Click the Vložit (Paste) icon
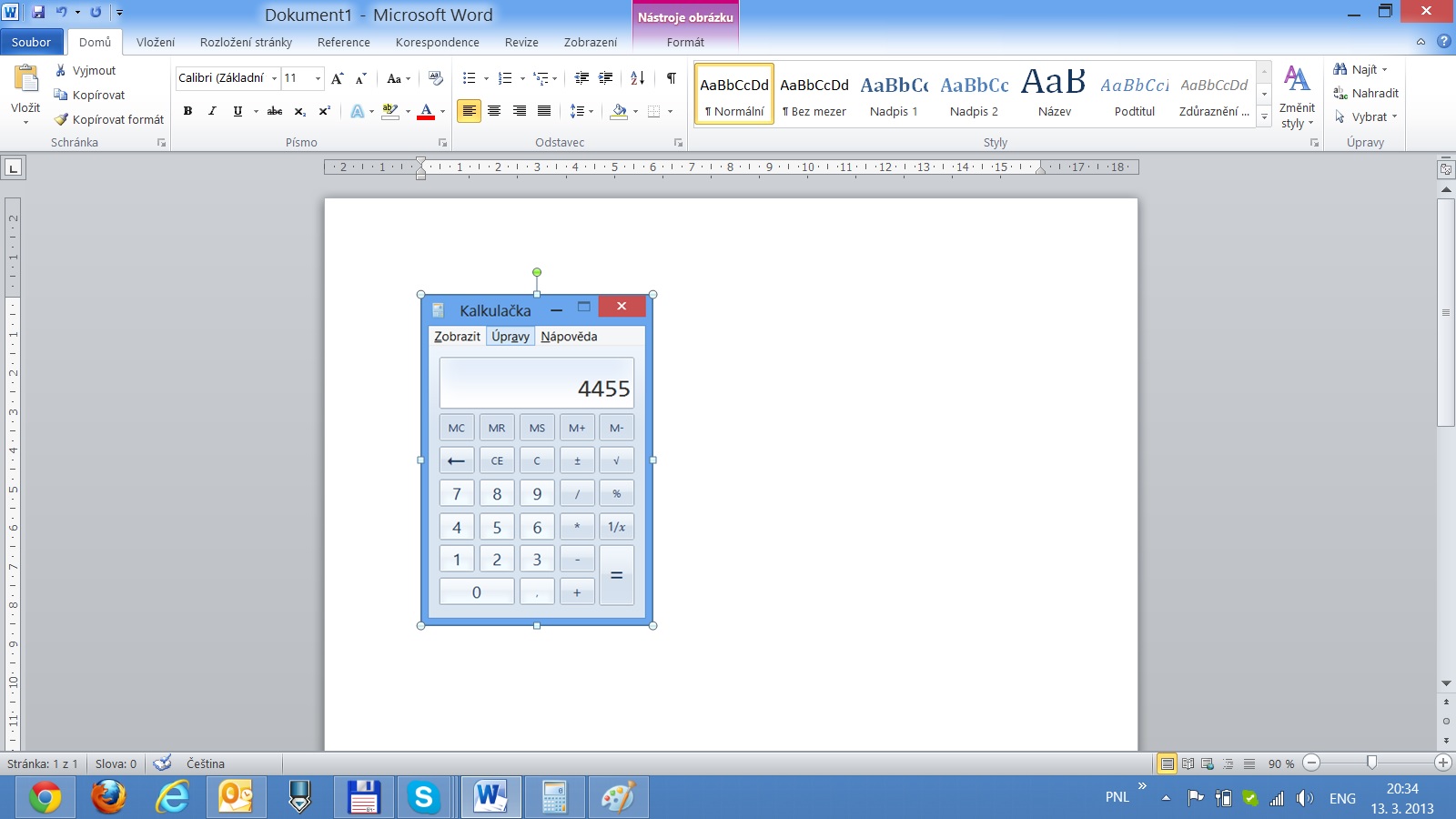 pyautogui.click(x=26, y=80)
